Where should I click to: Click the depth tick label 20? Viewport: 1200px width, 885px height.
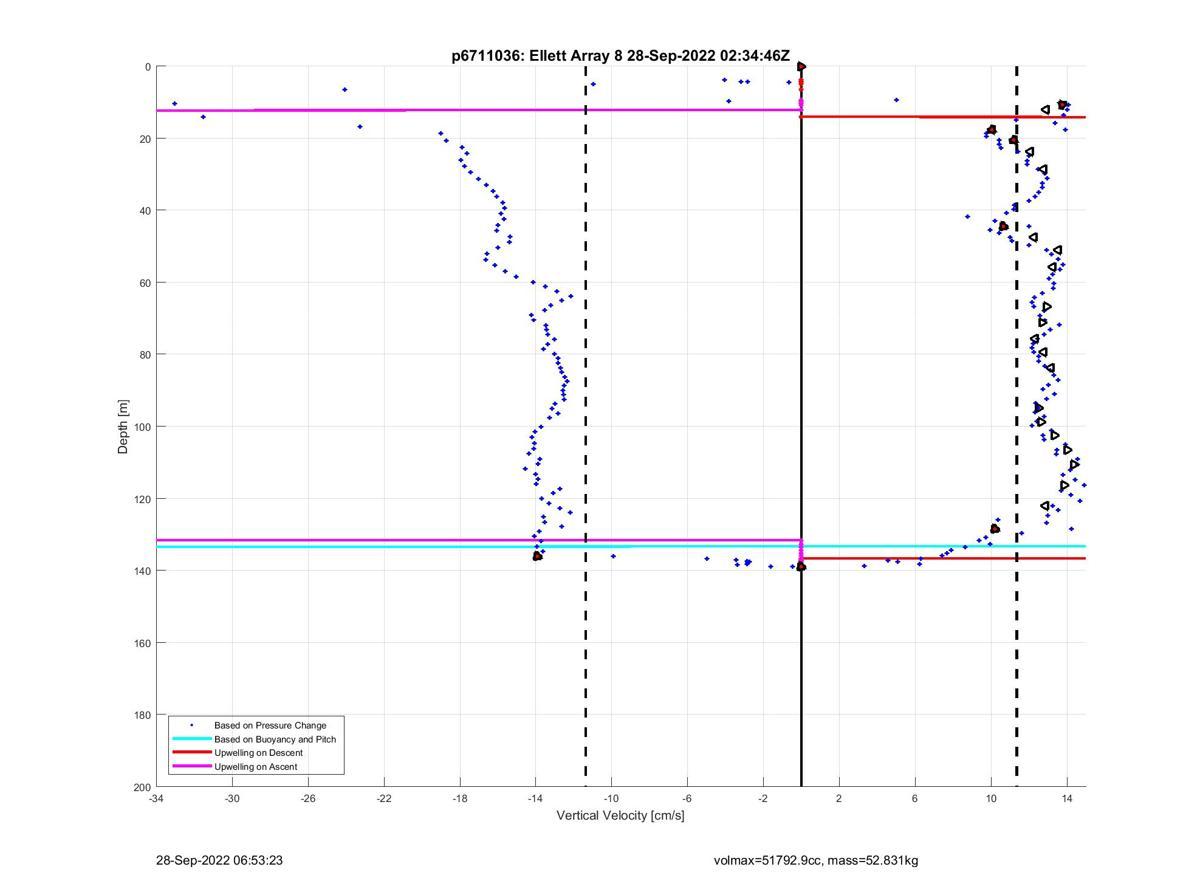point(145,139)
